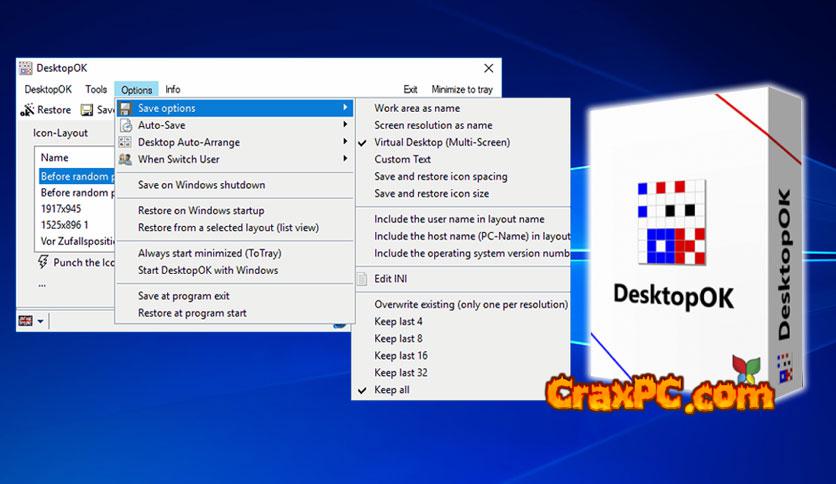The width and height of the screenshot is (836, 484).
Task: Select the second Before random layout row
Action: (77, 192)
